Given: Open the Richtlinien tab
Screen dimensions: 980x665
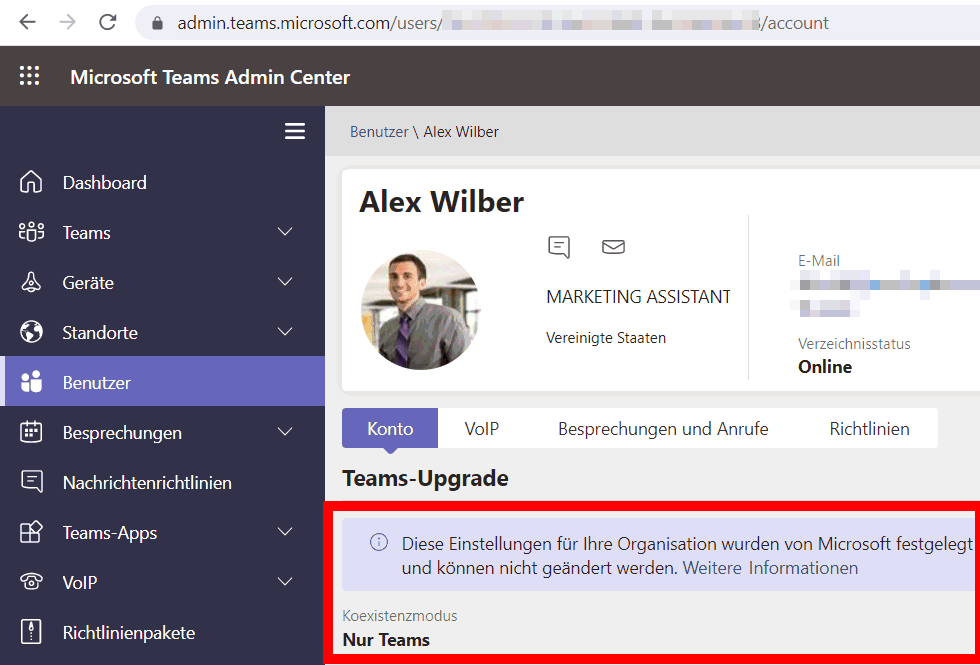Looking at the screenshot, I should [869, 428].
